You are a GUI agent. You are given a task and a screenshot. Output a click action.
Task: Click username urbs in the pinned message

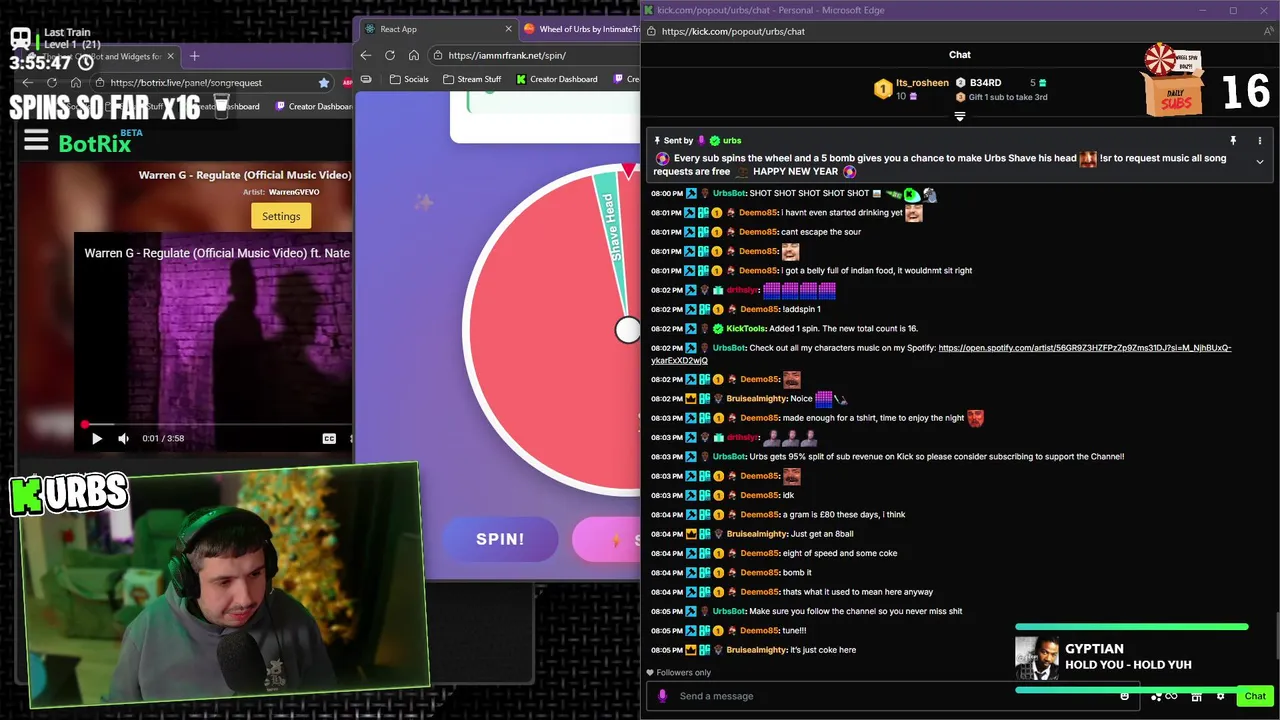pos(732,141)
